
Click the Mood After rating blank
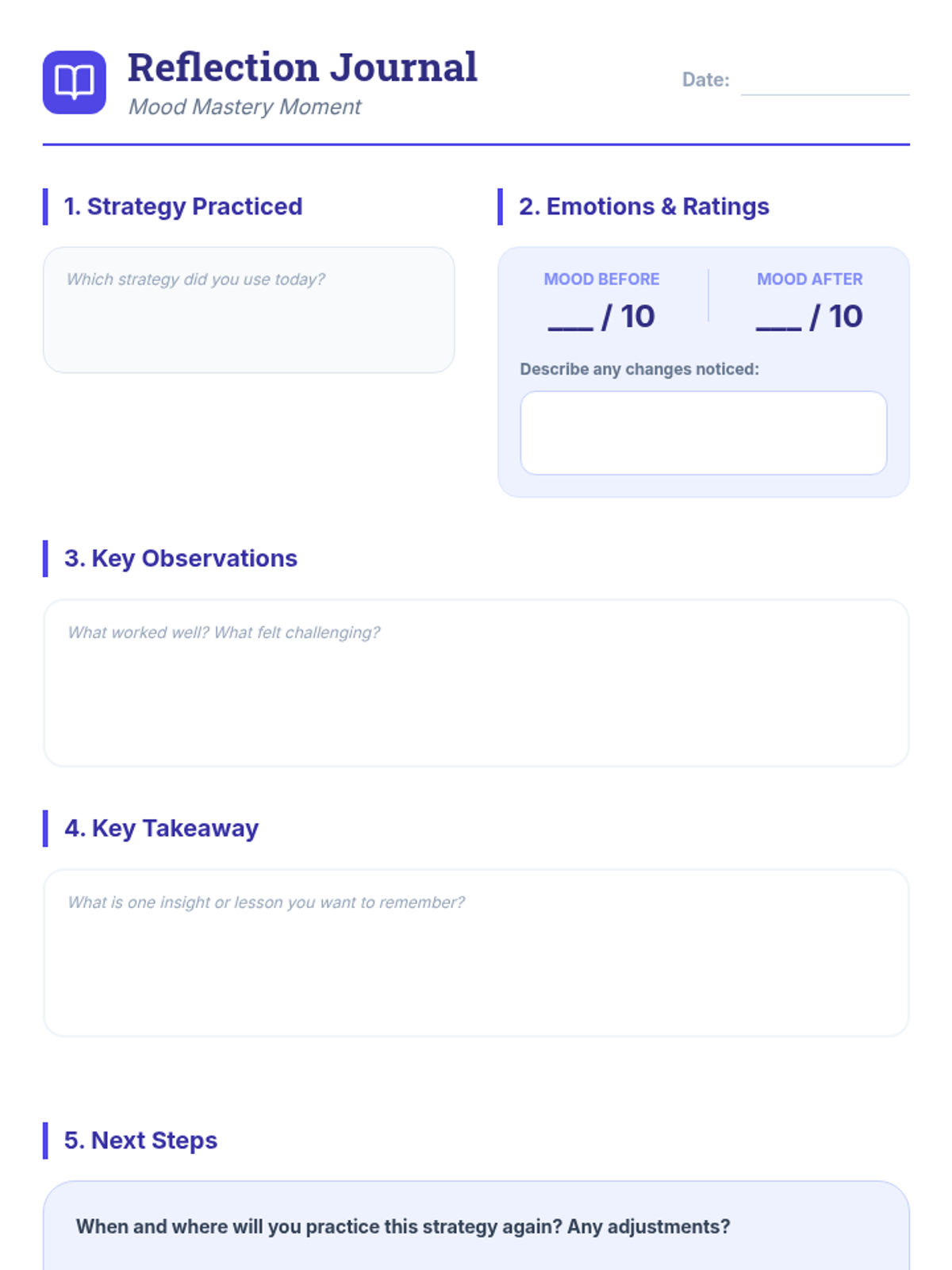(778, 318)
